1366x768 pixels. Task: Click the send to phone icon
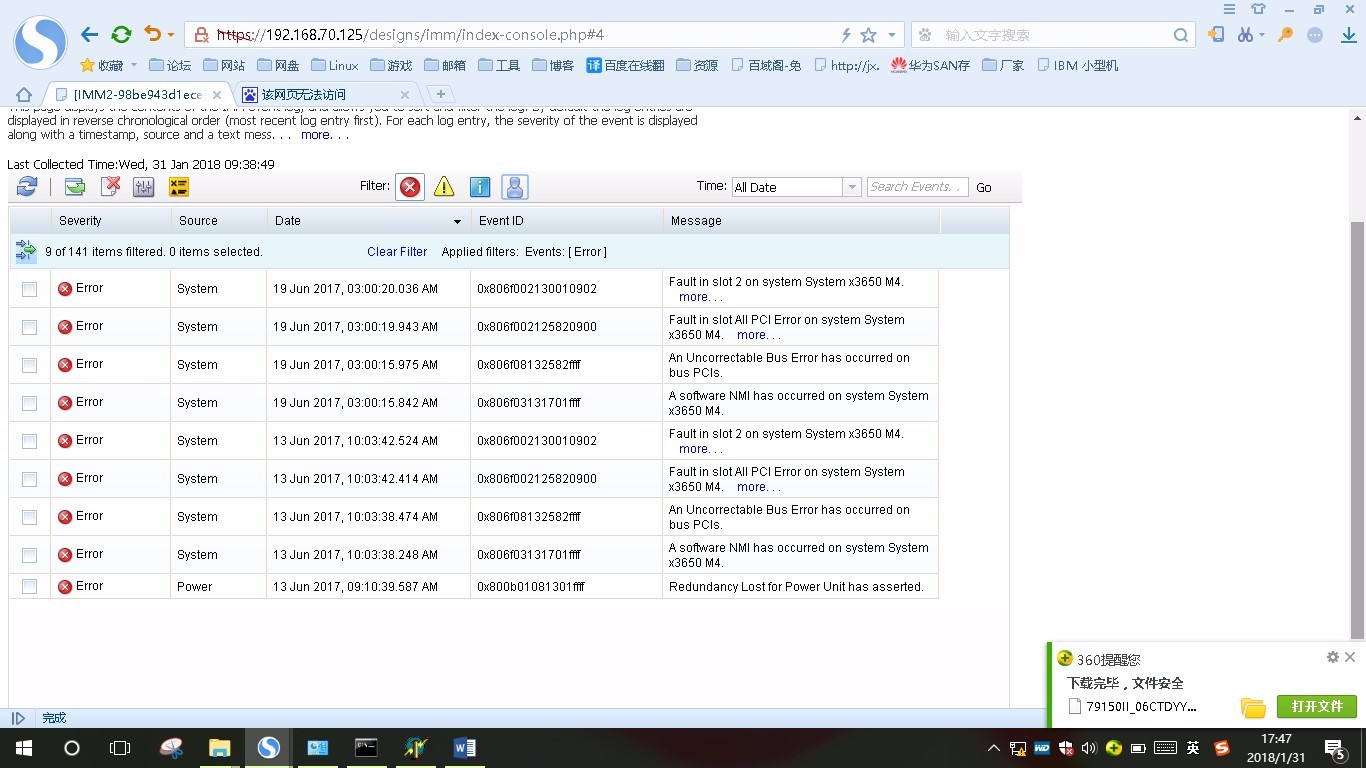(x=1216, y=34)
